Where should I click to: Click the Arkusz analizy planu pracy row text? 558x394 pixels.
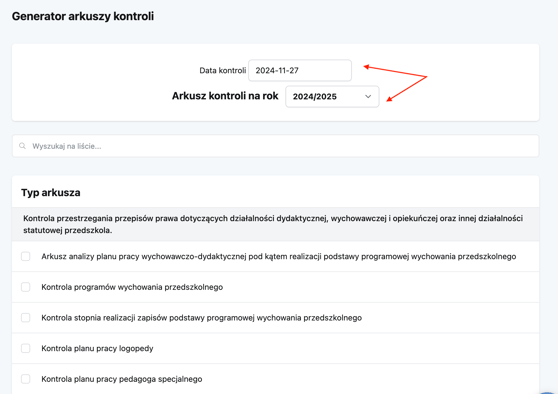(x=279, y=257)
